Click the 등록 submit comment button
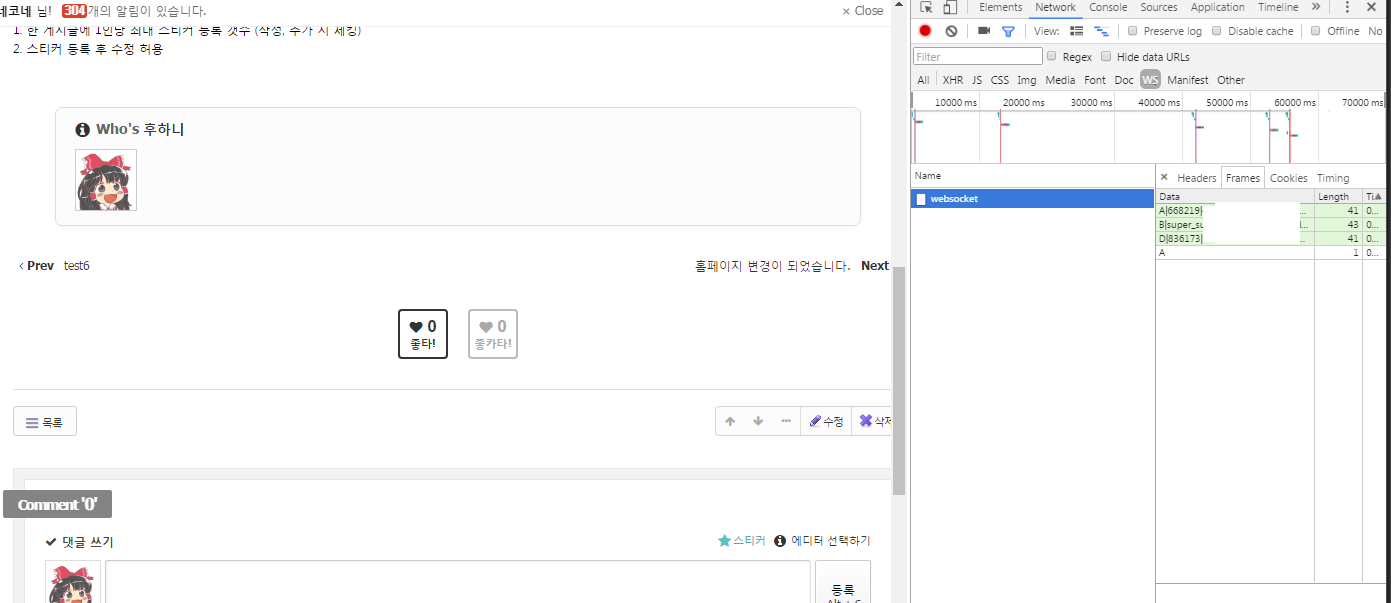This screenshot has width=1391, height=603. tap(843, 582)
